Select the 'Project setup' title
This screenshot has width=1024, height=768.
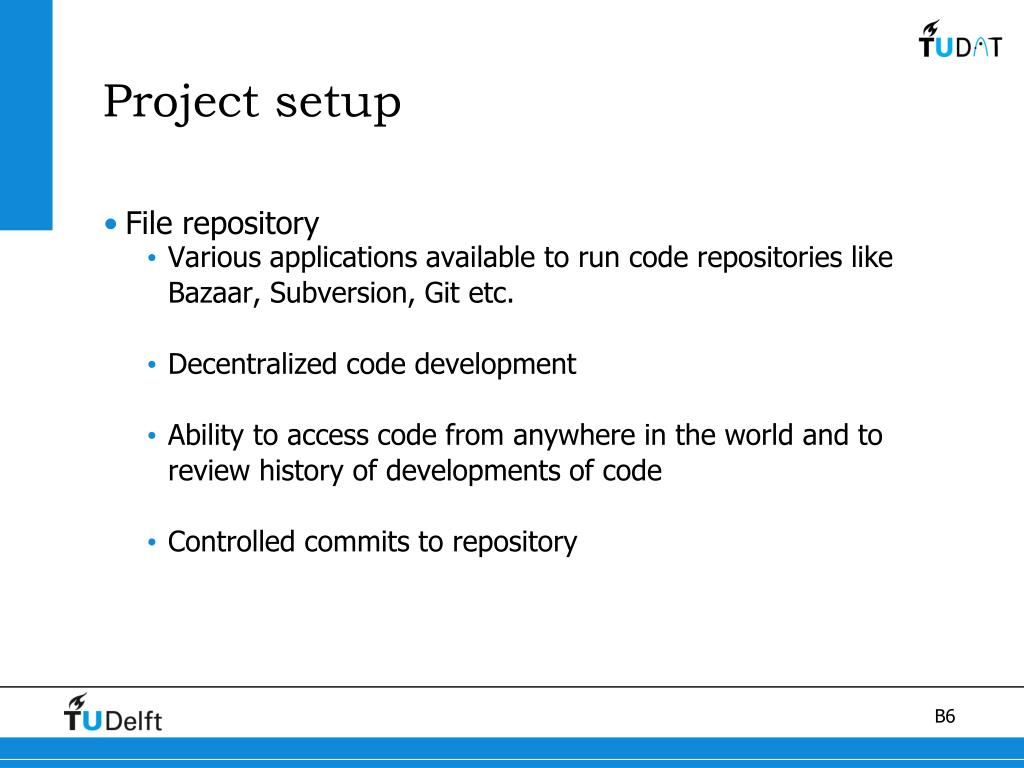[x=252, y=103]
